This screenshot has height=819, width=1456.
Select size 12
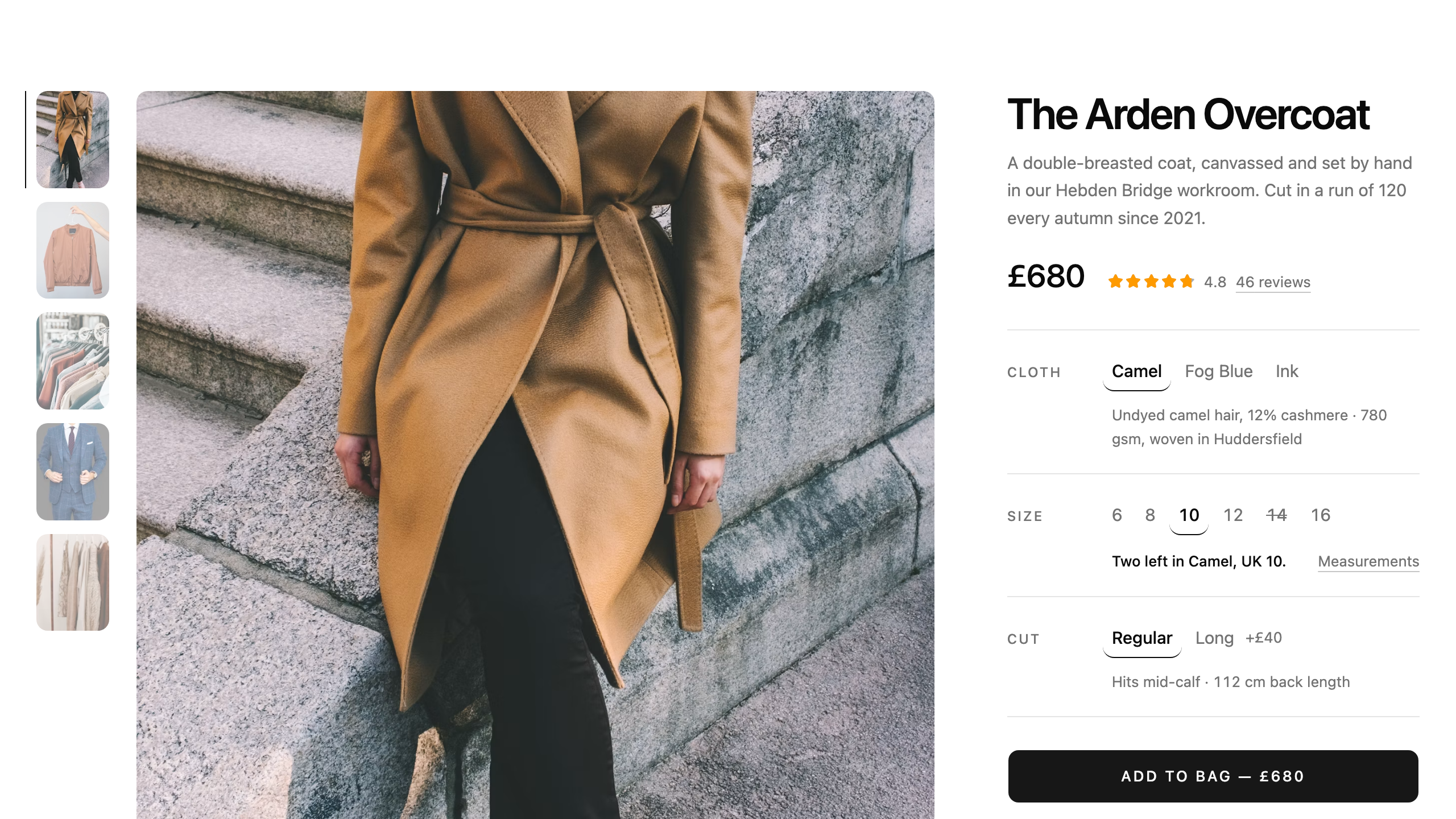click(x=1233, y=515)
